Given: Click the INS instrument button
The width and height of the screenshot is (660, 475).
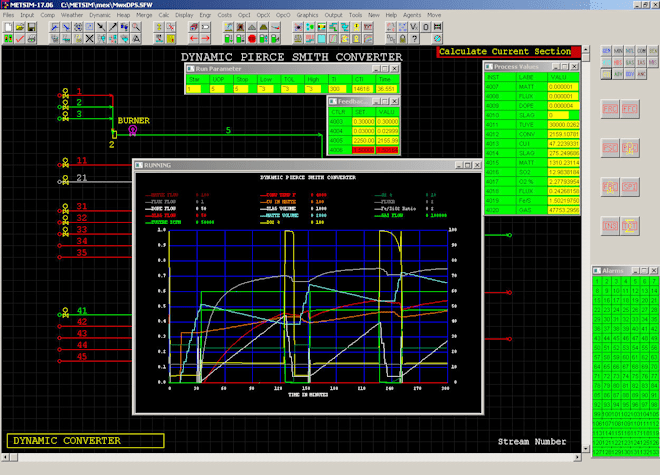Looking at the screenshot, I should 610,226.
